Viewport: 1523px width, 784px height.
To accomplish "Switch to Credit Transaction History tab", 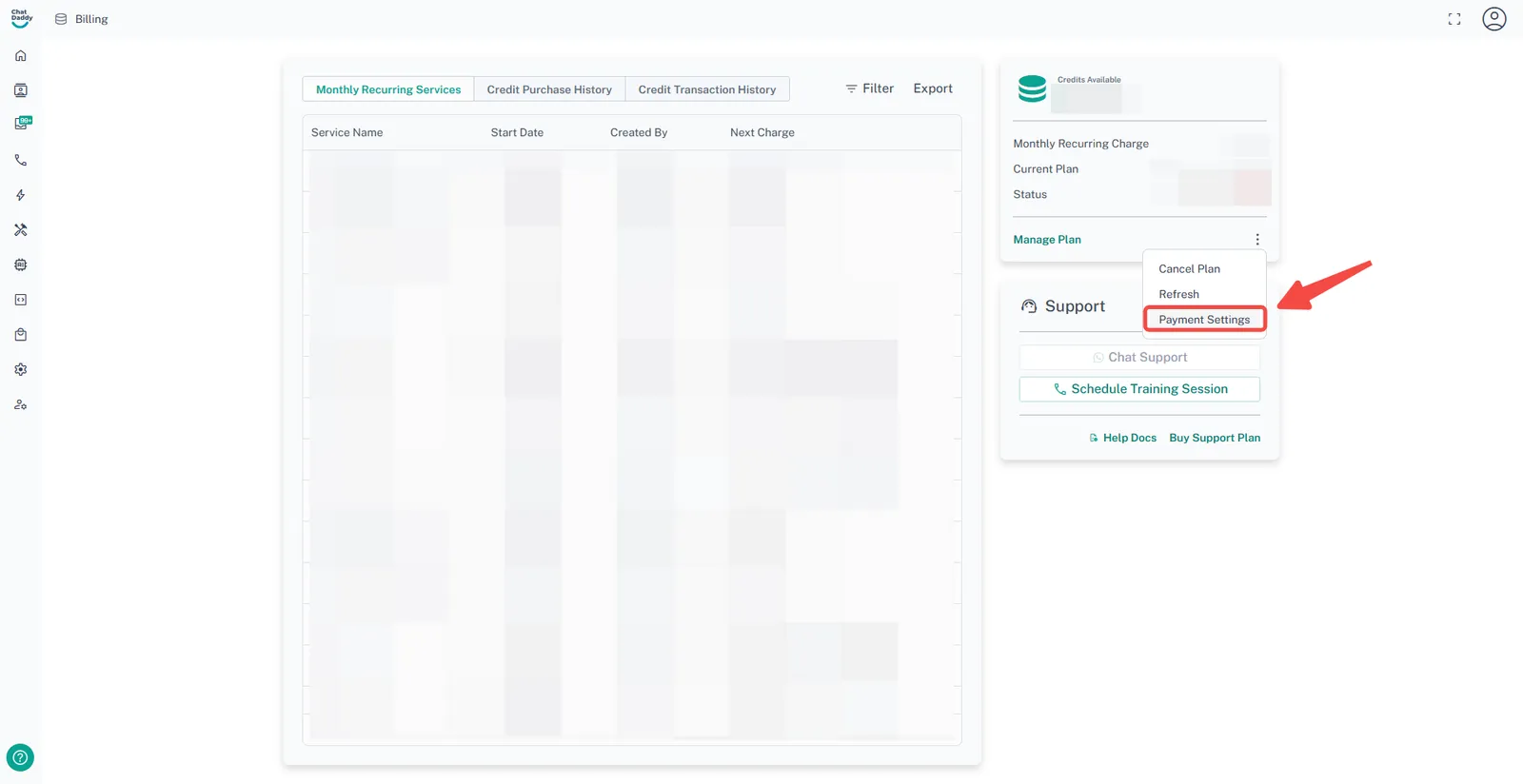I will pyautogui.click(x=706, y=89).
